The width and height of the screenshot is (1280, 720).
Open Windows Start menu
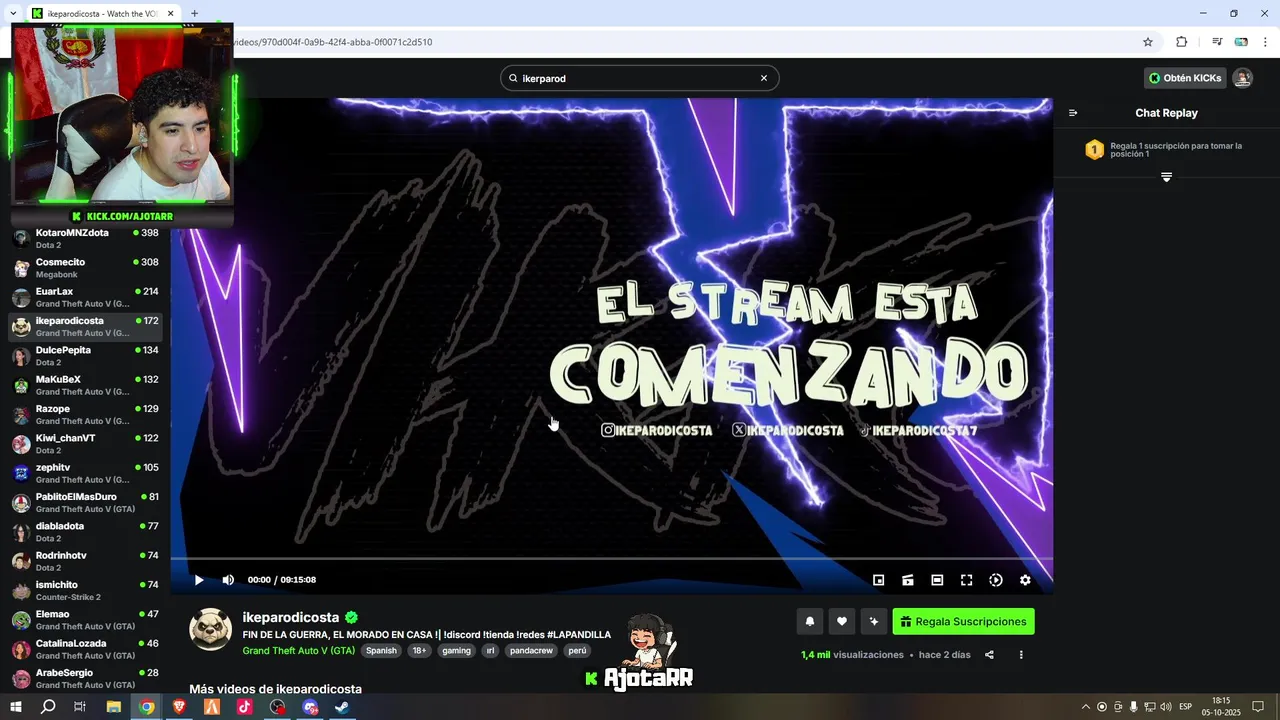(16, 707)
